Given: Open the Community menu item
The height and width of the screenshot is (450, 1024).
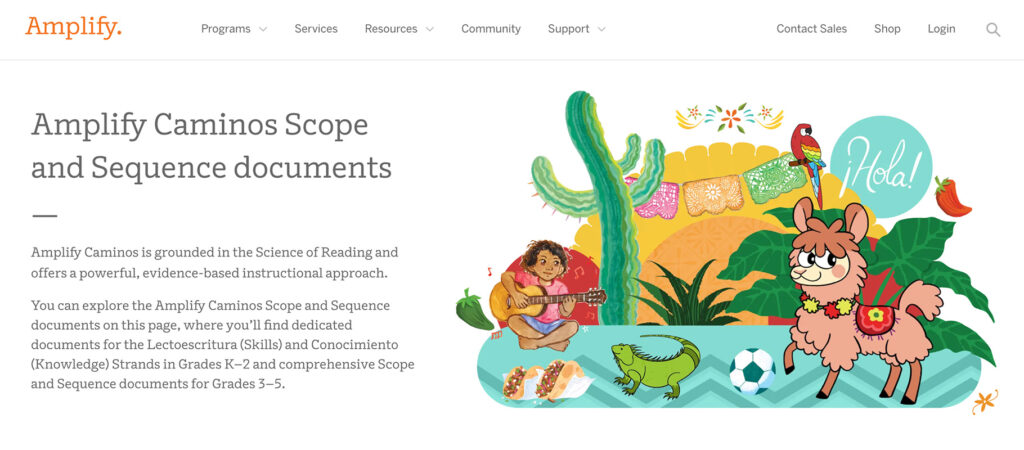Looking at the screenshot, I should point(491,29).
